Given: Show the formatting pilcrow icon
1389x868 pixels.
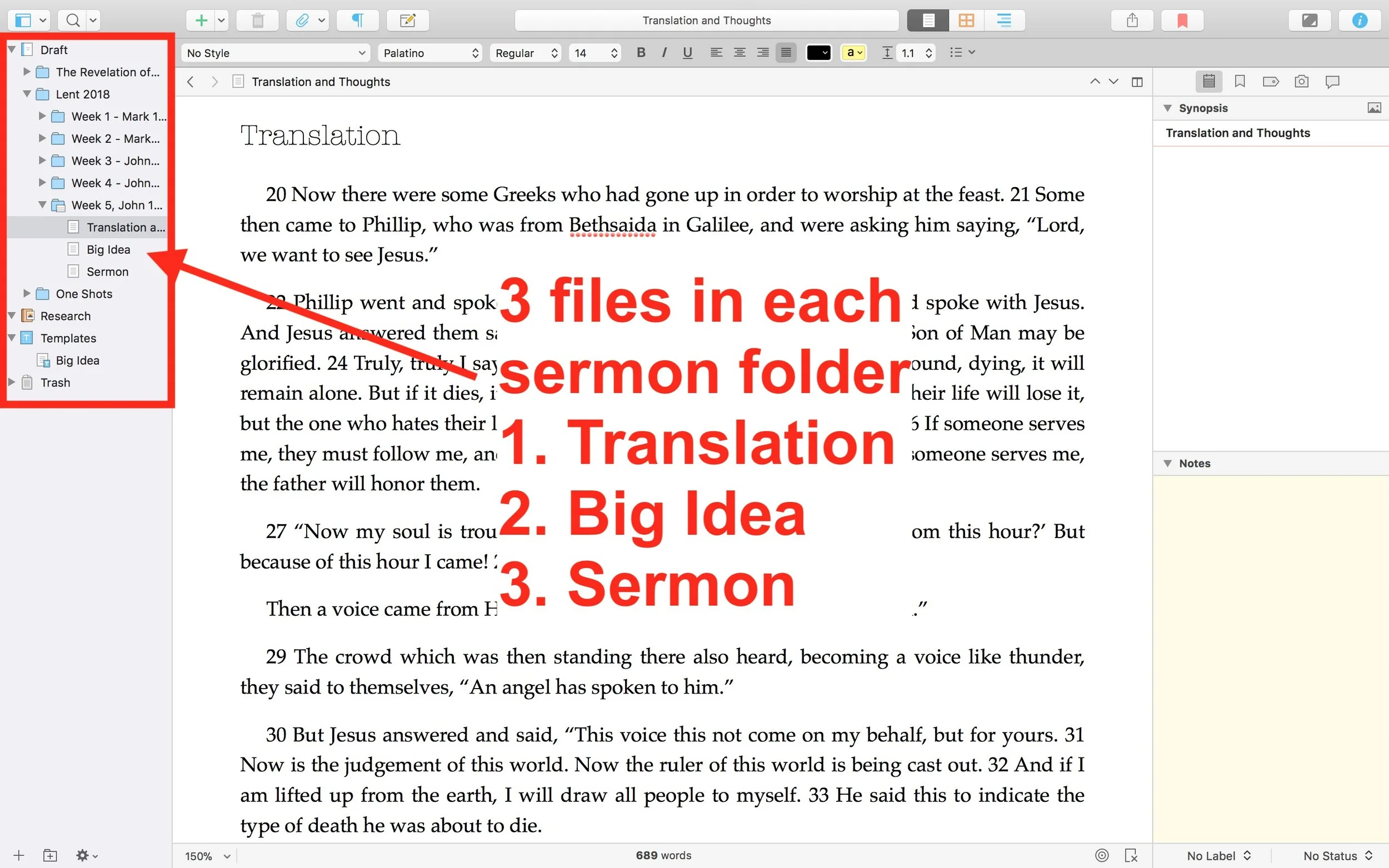Looking at the screenshot, I should click(357, 21).
